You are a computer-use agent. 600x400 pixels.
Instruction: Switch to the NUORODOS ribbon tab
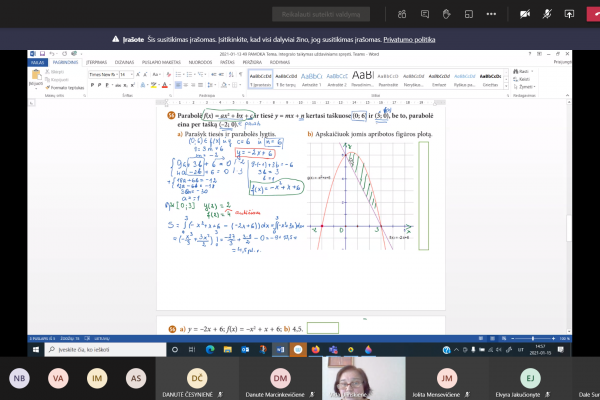pyautogui.click(x=200, y=62)
